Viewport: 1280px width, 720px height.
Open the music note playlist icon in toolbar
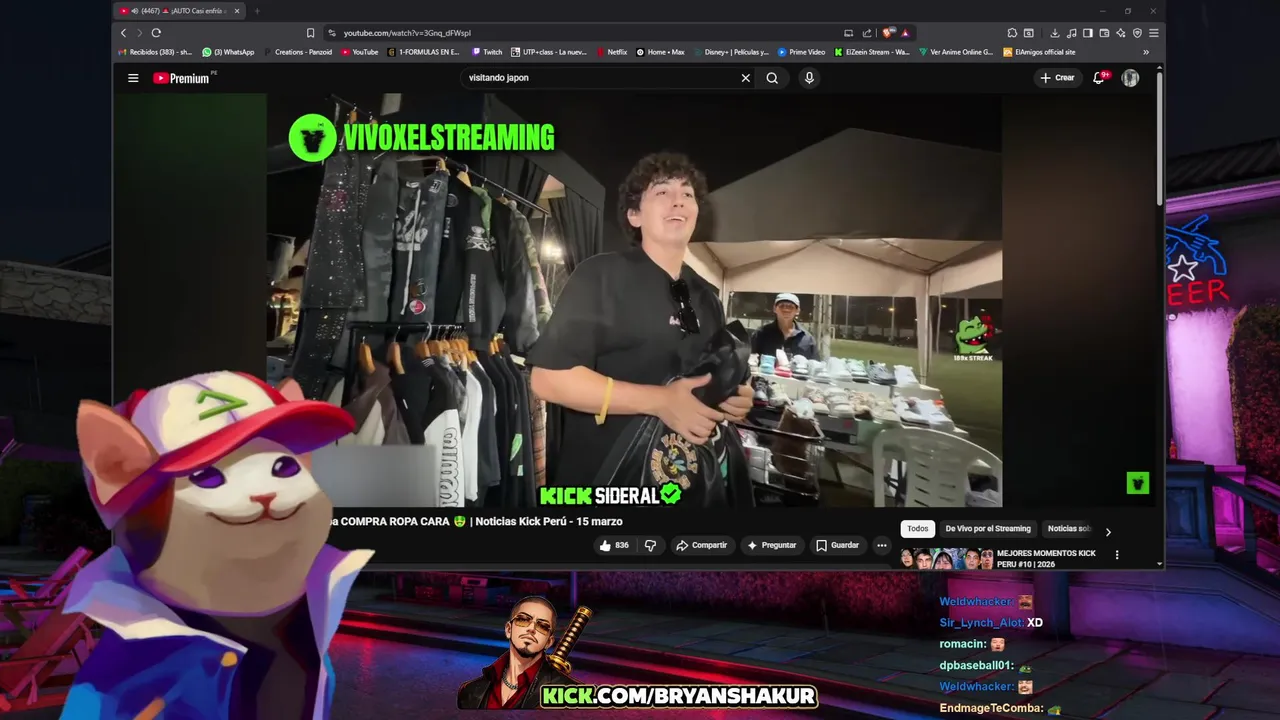(x=1071, y=33)
